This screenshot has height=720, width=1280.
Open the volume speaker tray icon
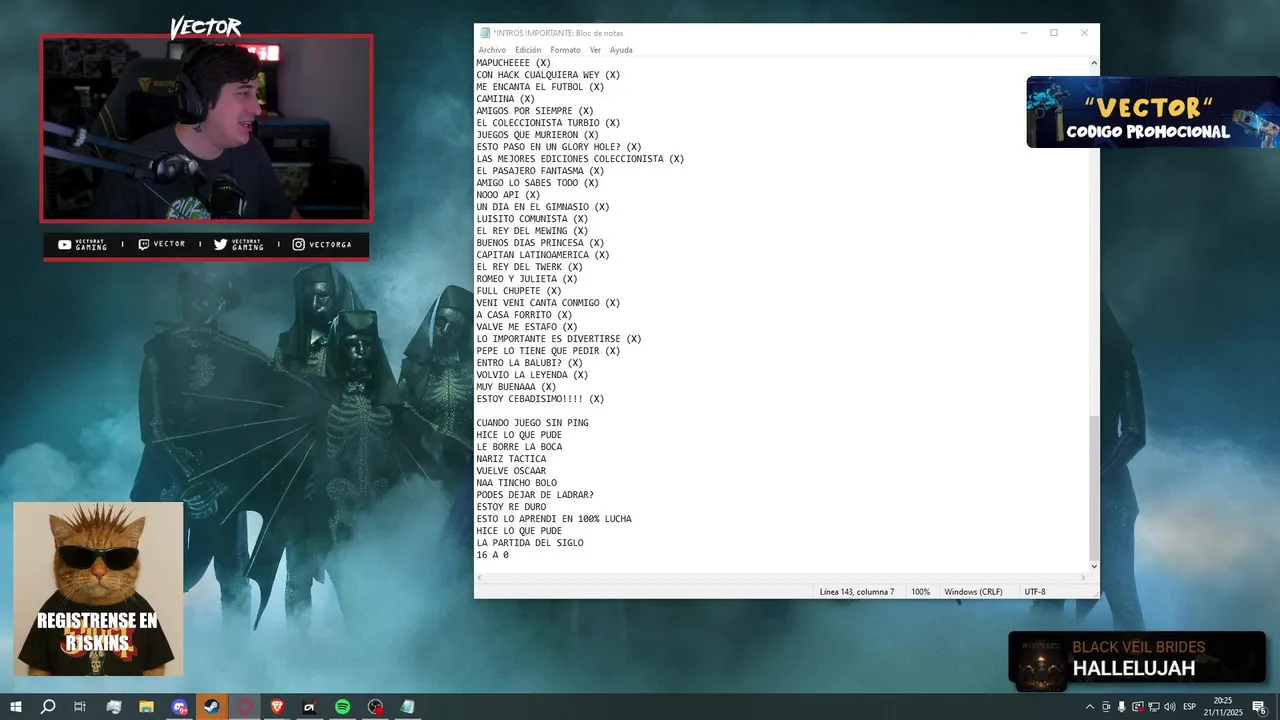click(1170, 707)
